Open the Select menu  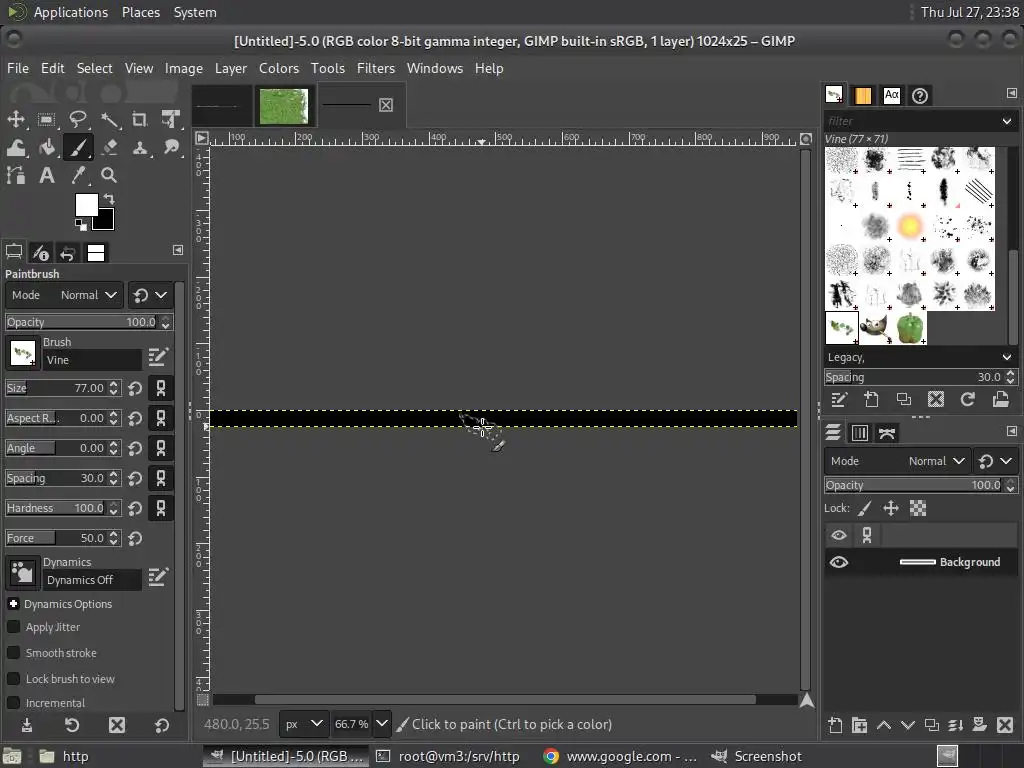click(94, 68)
